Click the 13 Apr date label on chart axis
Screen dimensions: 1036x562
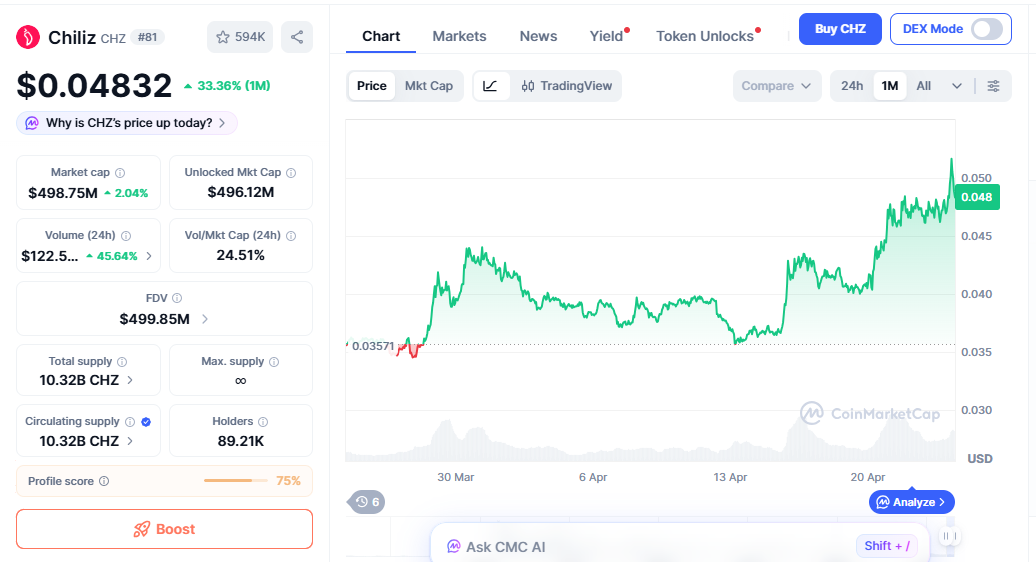tap(730, 477)
